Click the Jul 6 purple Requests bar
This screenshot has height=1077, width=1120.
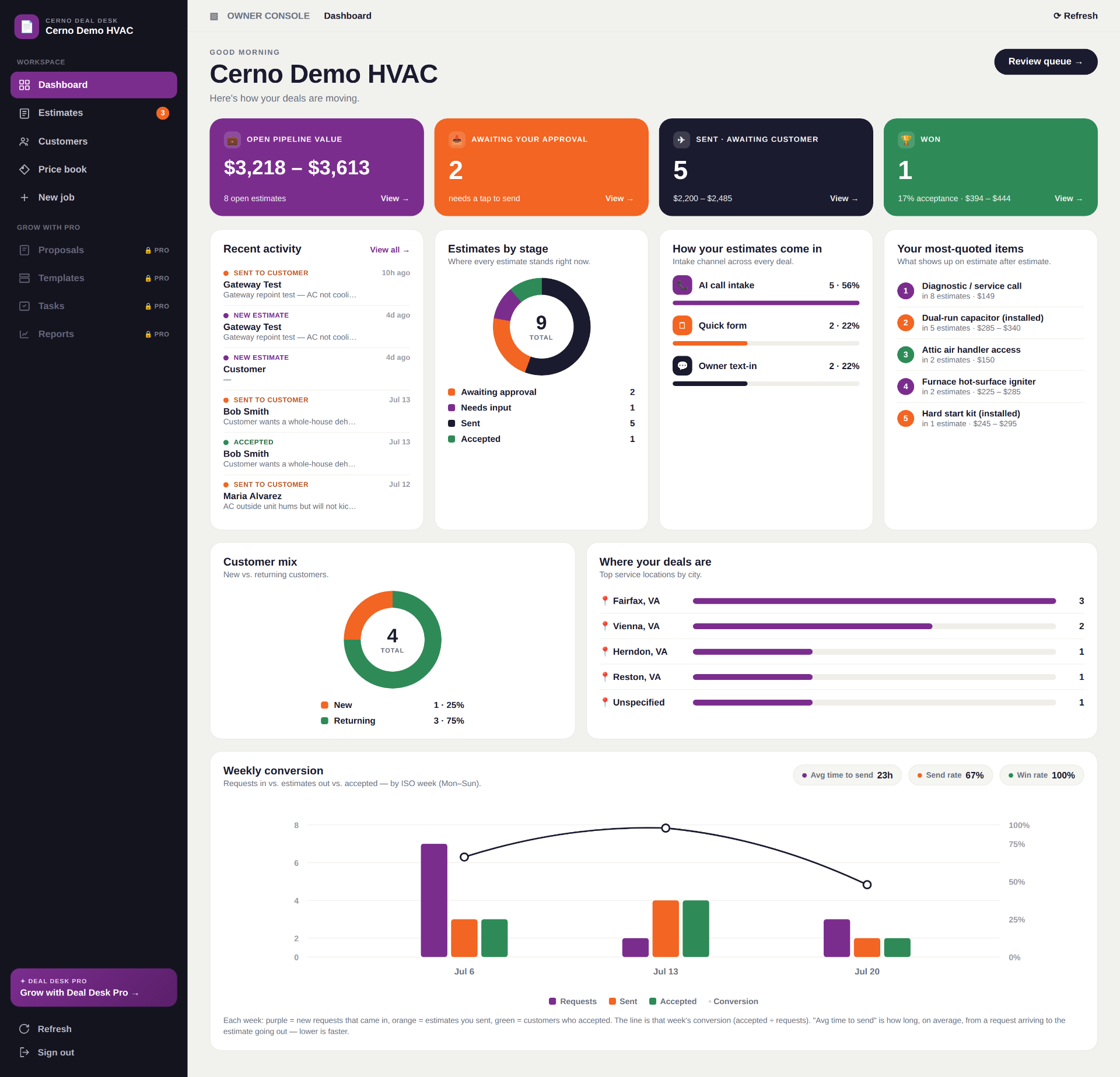[434, 900]
